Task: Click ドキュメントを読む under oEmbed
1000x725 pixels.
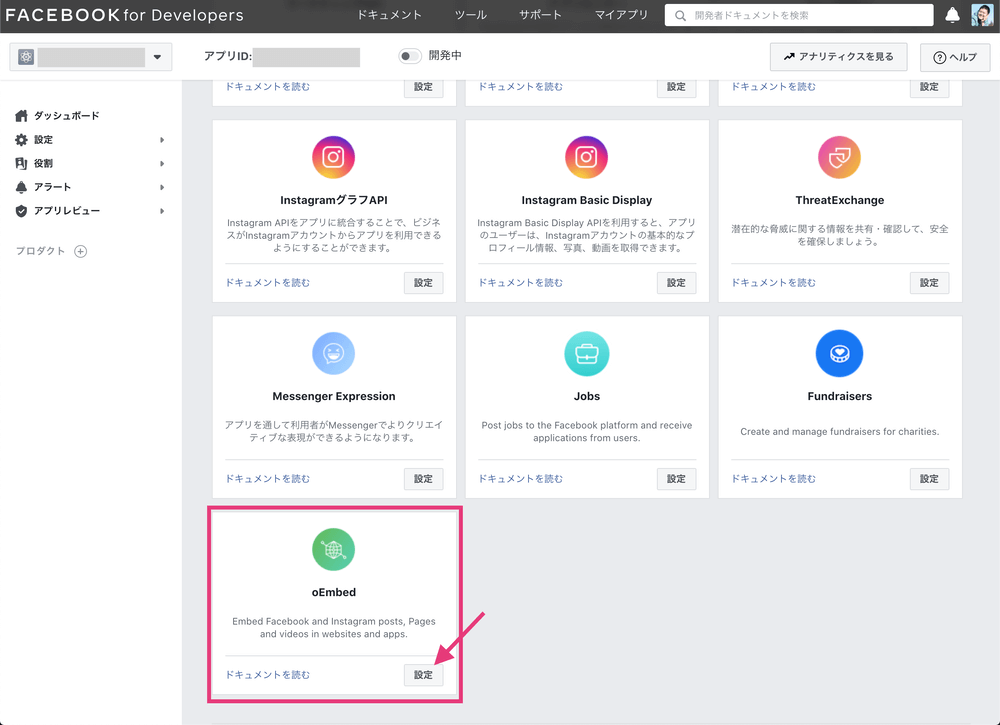Action: pos(266,675)
